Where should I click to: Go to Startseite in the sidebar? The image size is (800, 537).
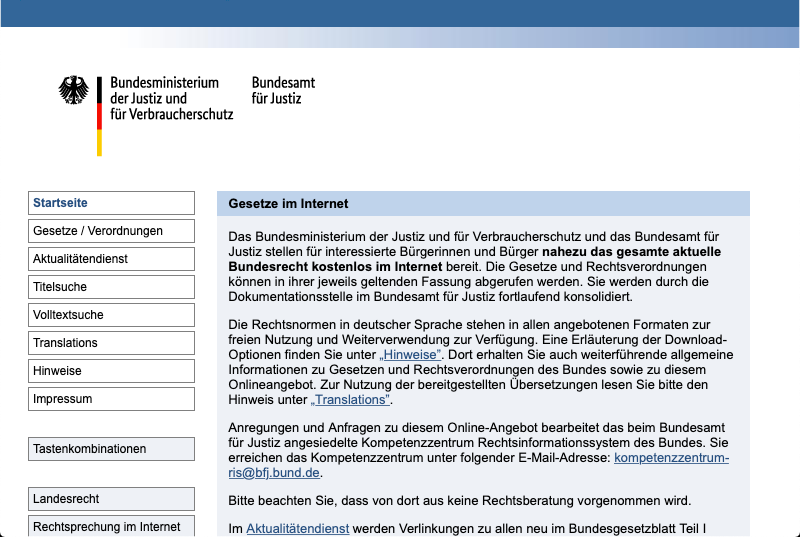(x=111, y=203)
